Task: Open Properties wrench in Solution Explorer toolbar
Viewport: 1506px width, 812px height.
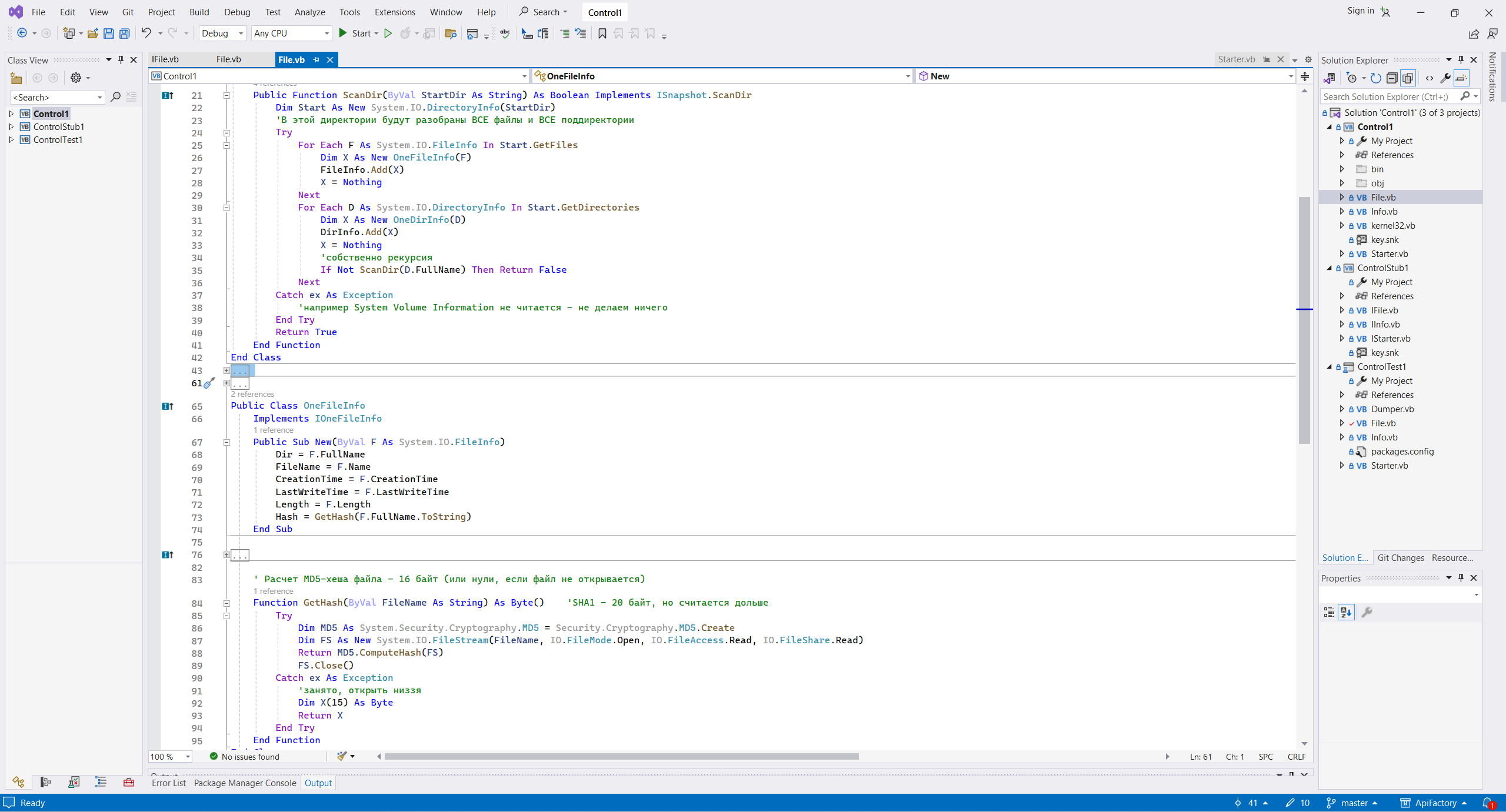Action: point(1445,78)
